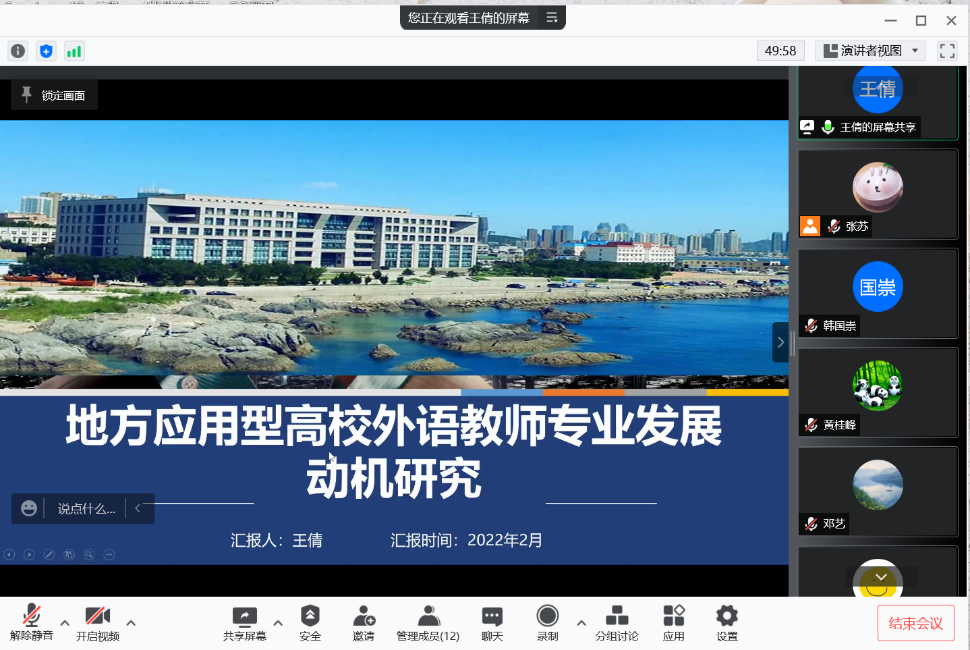
Task: Turn on camera with 开启视频
Action: (97, 617)
